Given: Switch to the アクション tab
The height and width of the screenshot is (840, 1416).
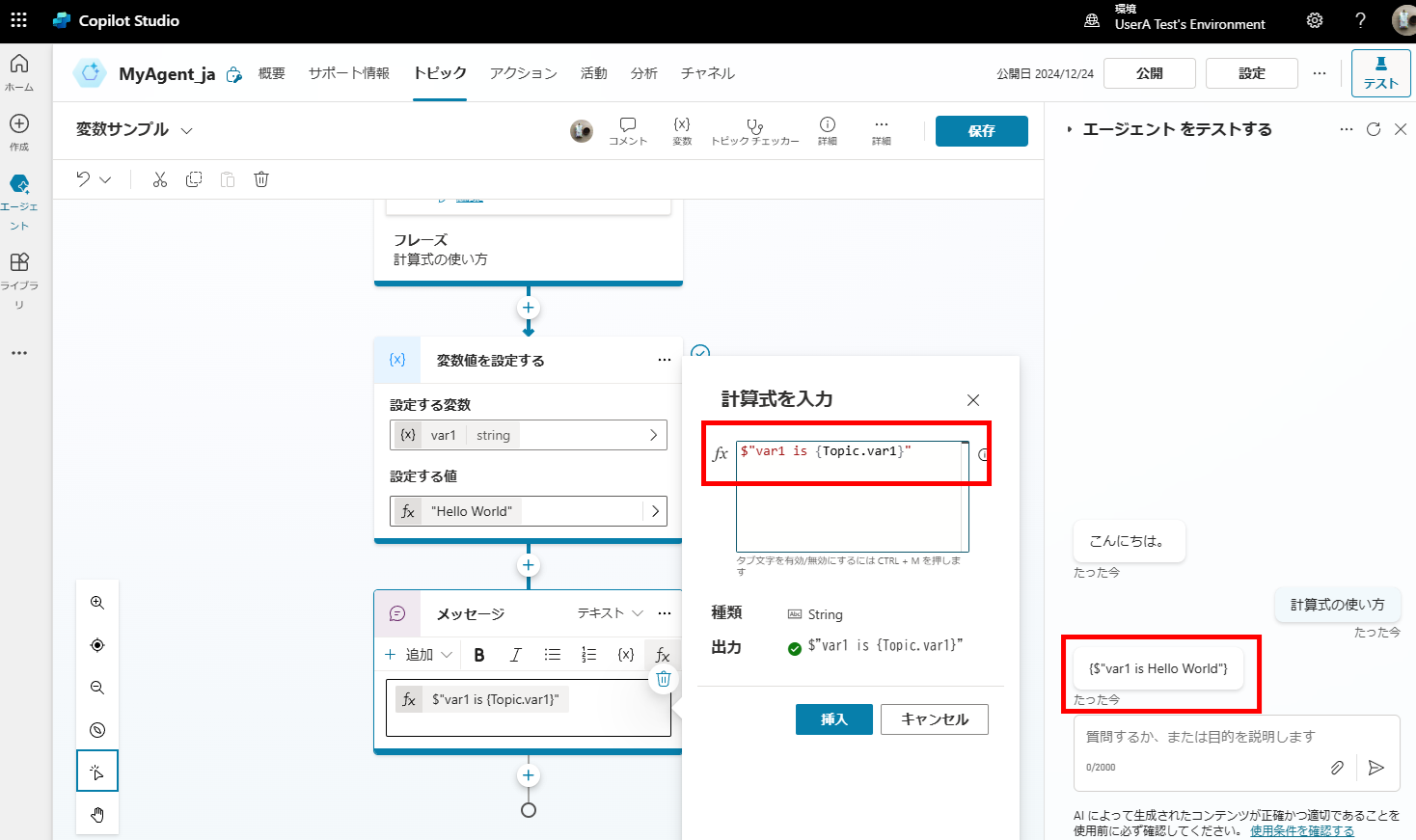Looking at the screenshot, I should [523, 73].
